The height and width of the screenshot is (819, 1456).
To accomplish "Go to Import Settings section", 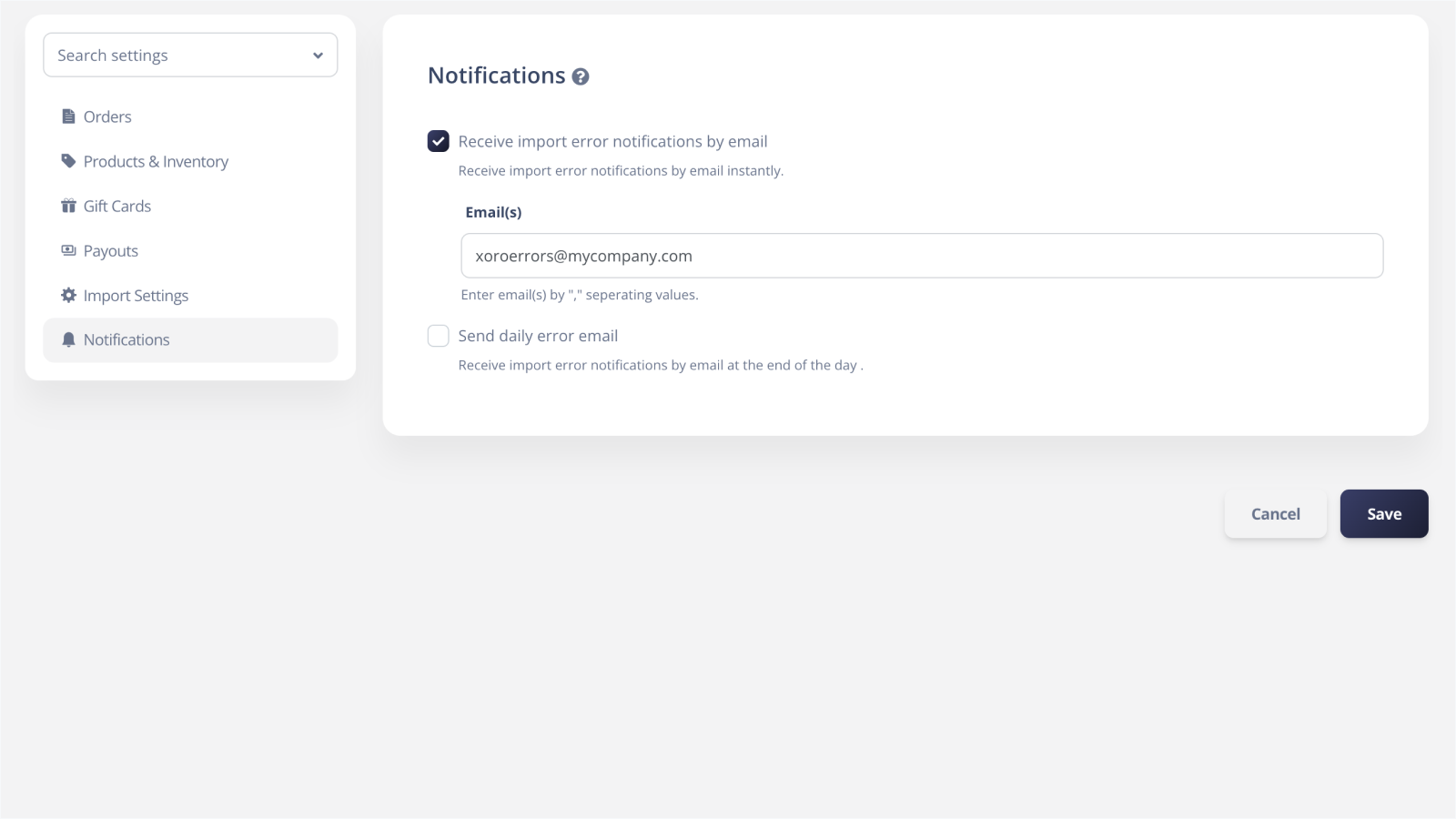I will pos(136,295).
